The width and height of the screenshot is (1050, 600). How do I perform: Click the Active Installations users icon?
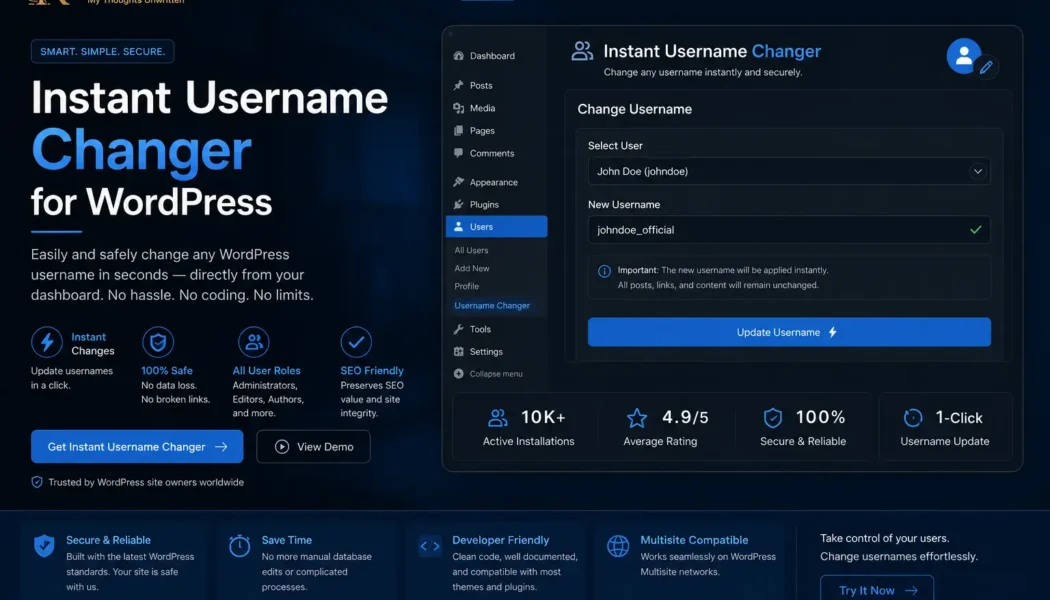[x=498, y=418]
